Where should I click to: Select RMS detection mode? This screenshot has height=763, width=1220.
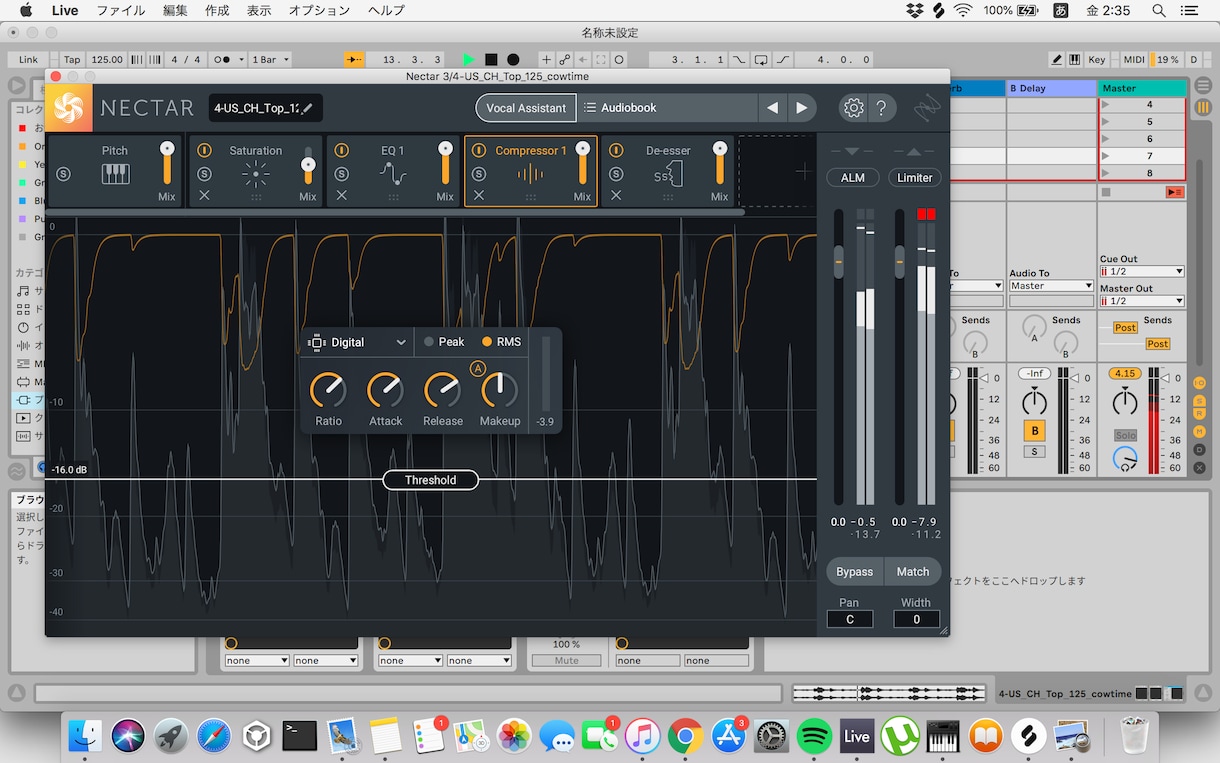(x=502, y=342)
